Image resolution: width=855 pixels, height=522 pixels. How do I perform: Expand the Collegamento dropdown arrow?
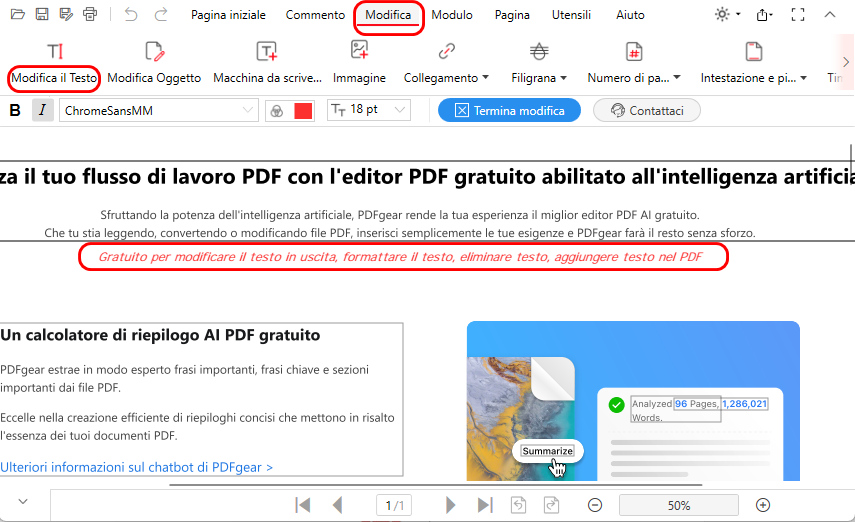486,77
